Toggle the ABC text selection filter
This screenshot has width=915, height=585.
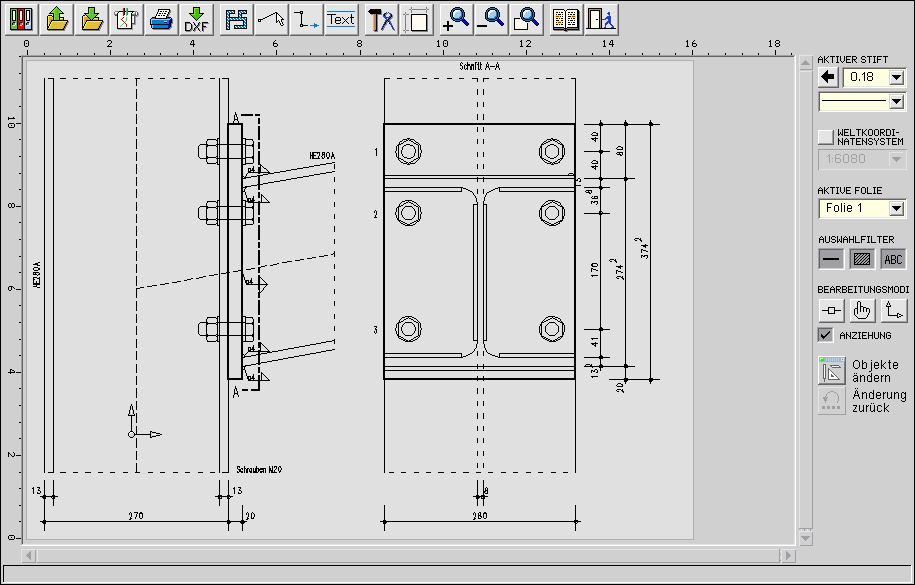893,259
